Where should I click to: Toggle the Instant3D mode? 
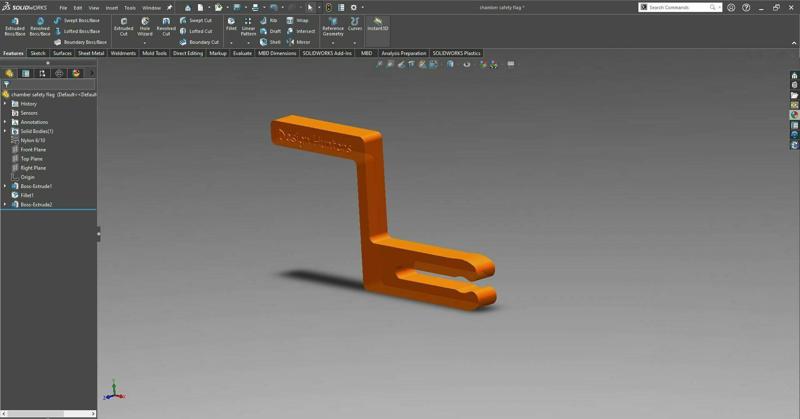coord(377,23)
